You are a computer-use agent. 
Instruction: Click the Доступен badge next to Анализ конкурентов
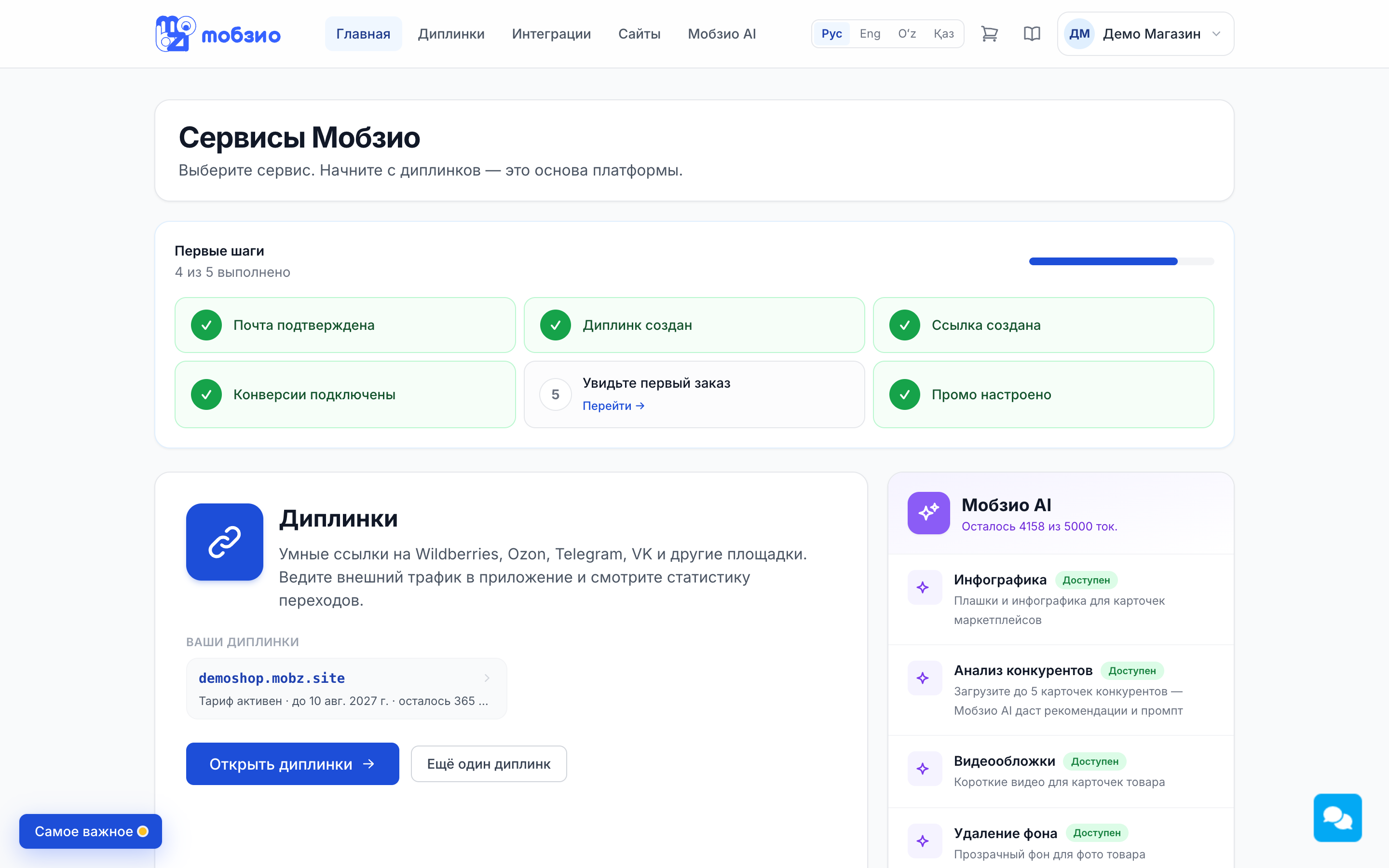point(1132,670)
